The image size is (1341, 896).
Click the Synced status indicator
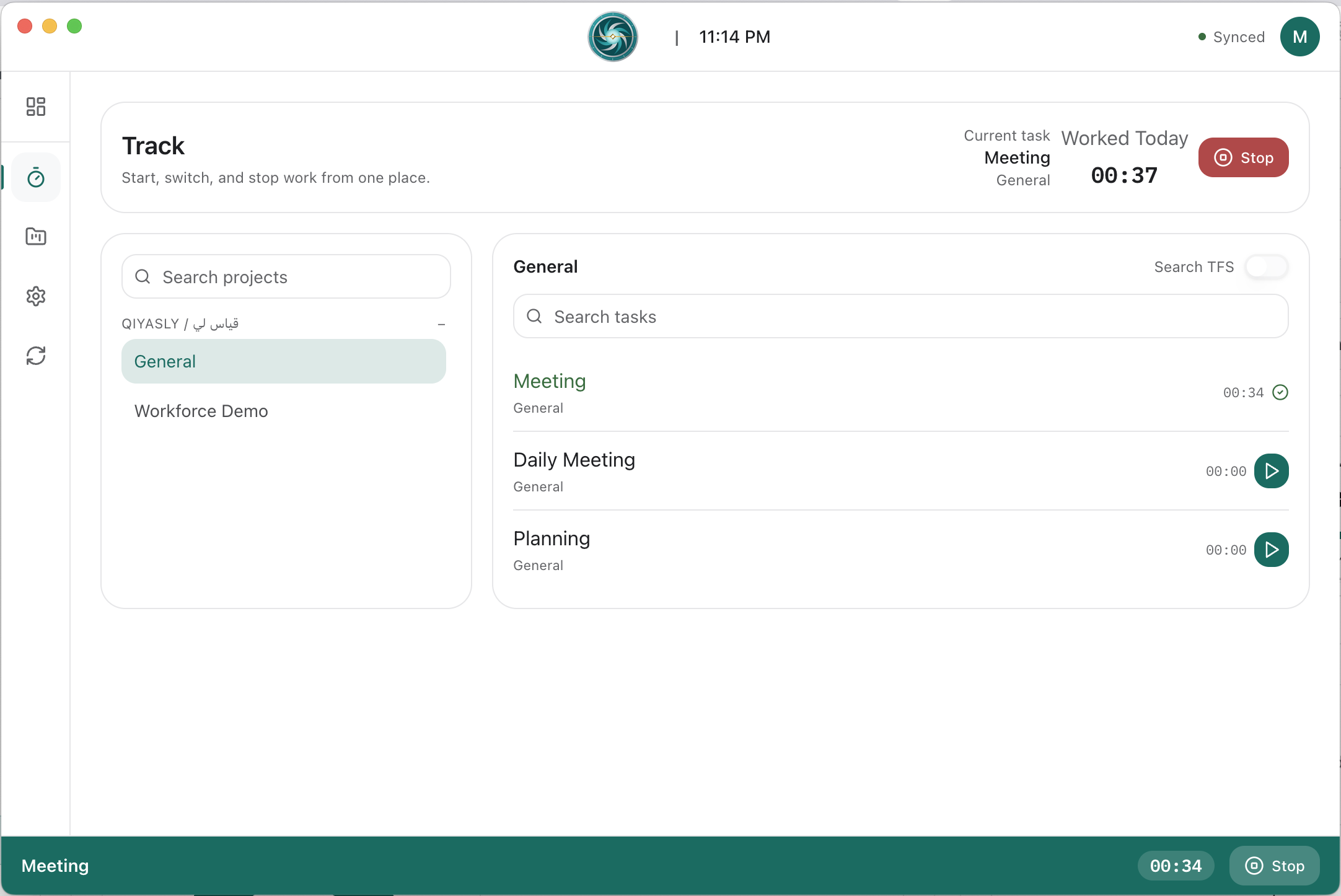(x=1232, y=37)
